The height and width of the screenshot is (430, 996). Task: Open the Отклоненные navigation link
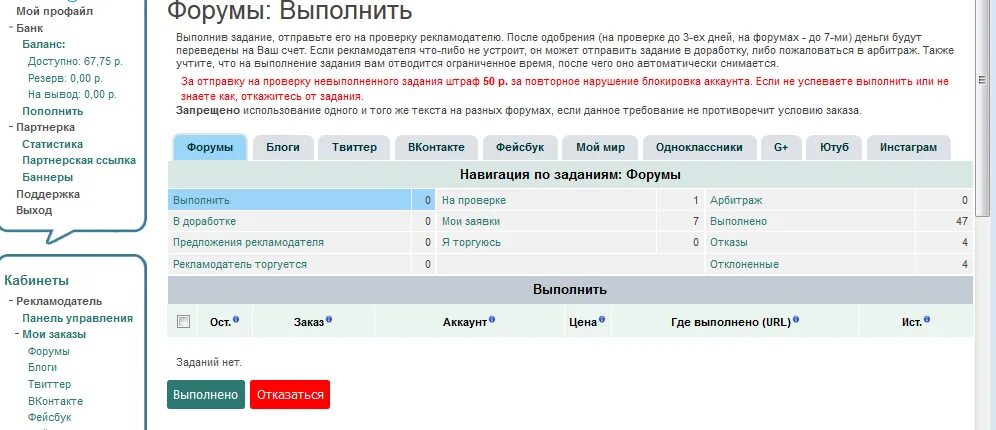[744, 264]
